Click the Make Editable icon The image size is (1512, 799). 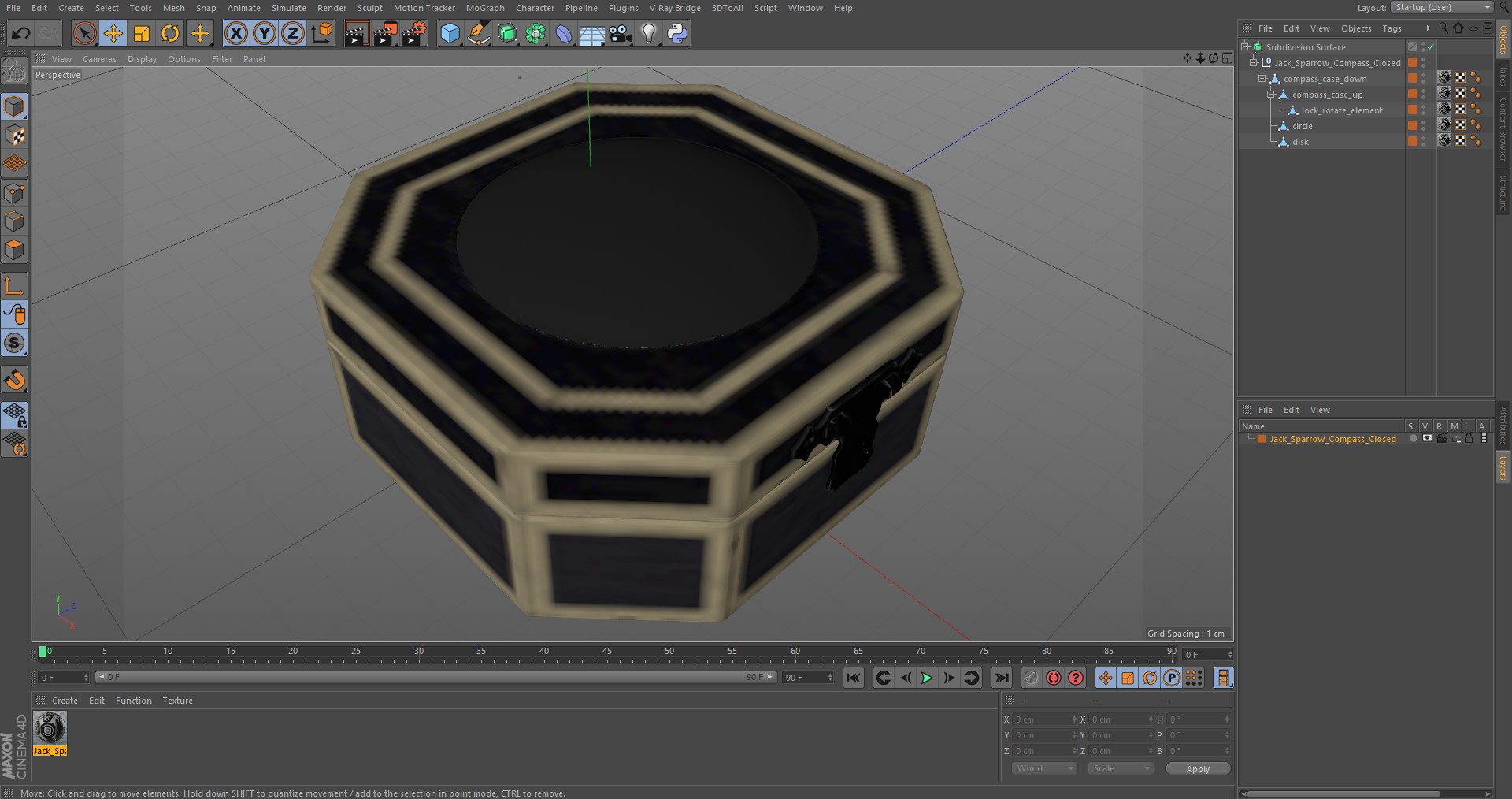[x=14, y=71]
